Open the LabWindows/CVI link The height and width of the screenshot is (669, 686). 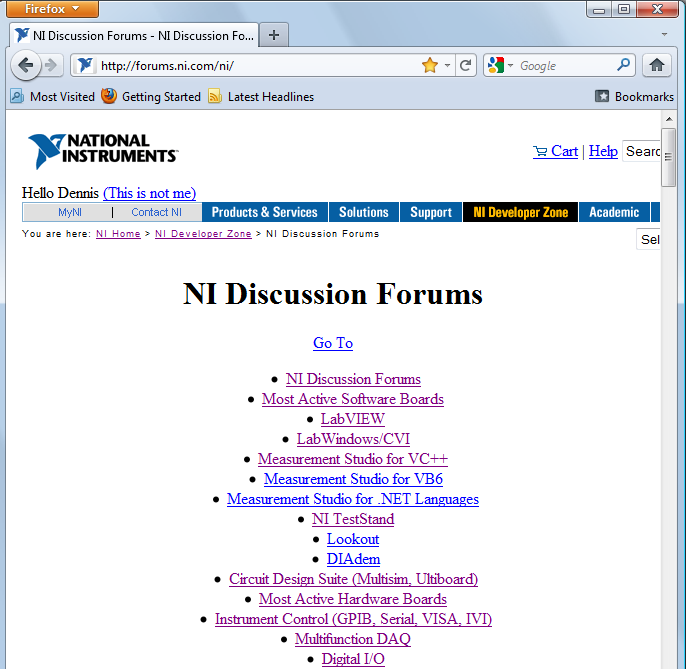(x=353, y=439)
